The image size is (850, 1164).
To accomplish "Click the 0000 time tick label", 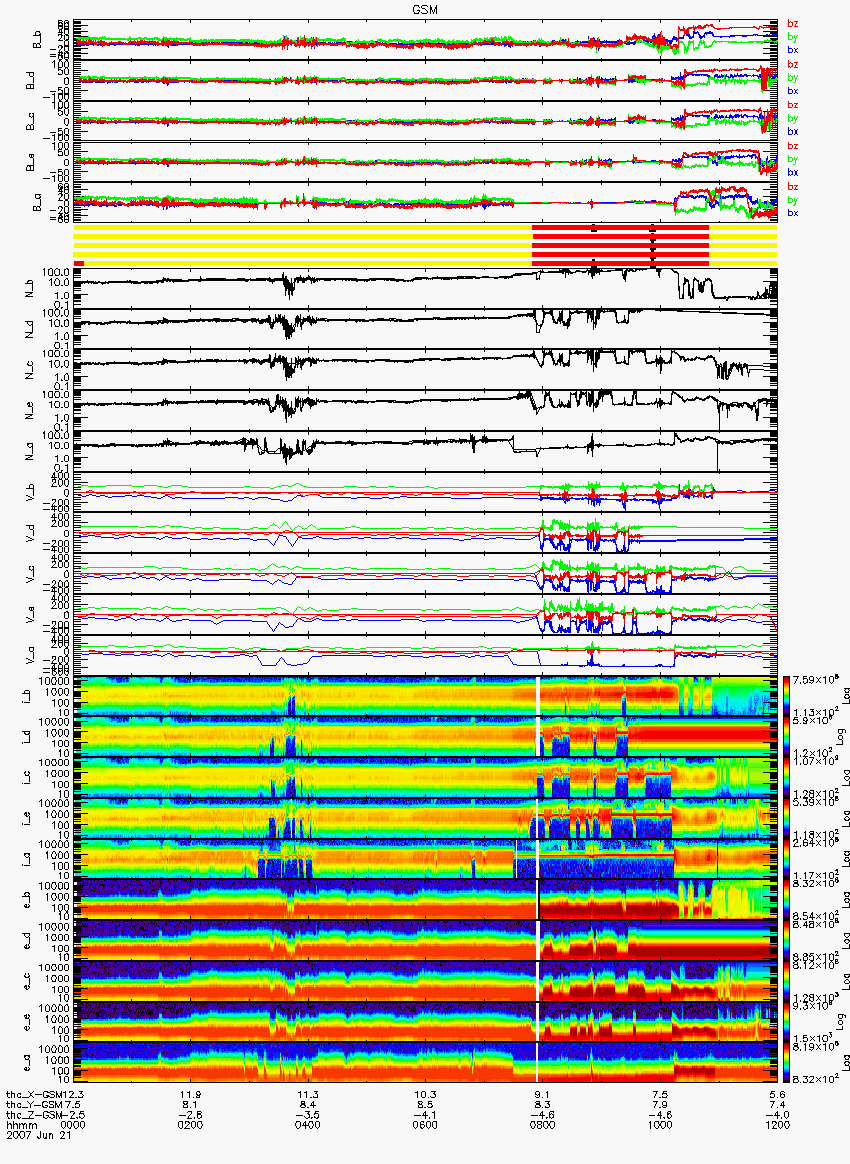I will click(x=74, y=1125).
